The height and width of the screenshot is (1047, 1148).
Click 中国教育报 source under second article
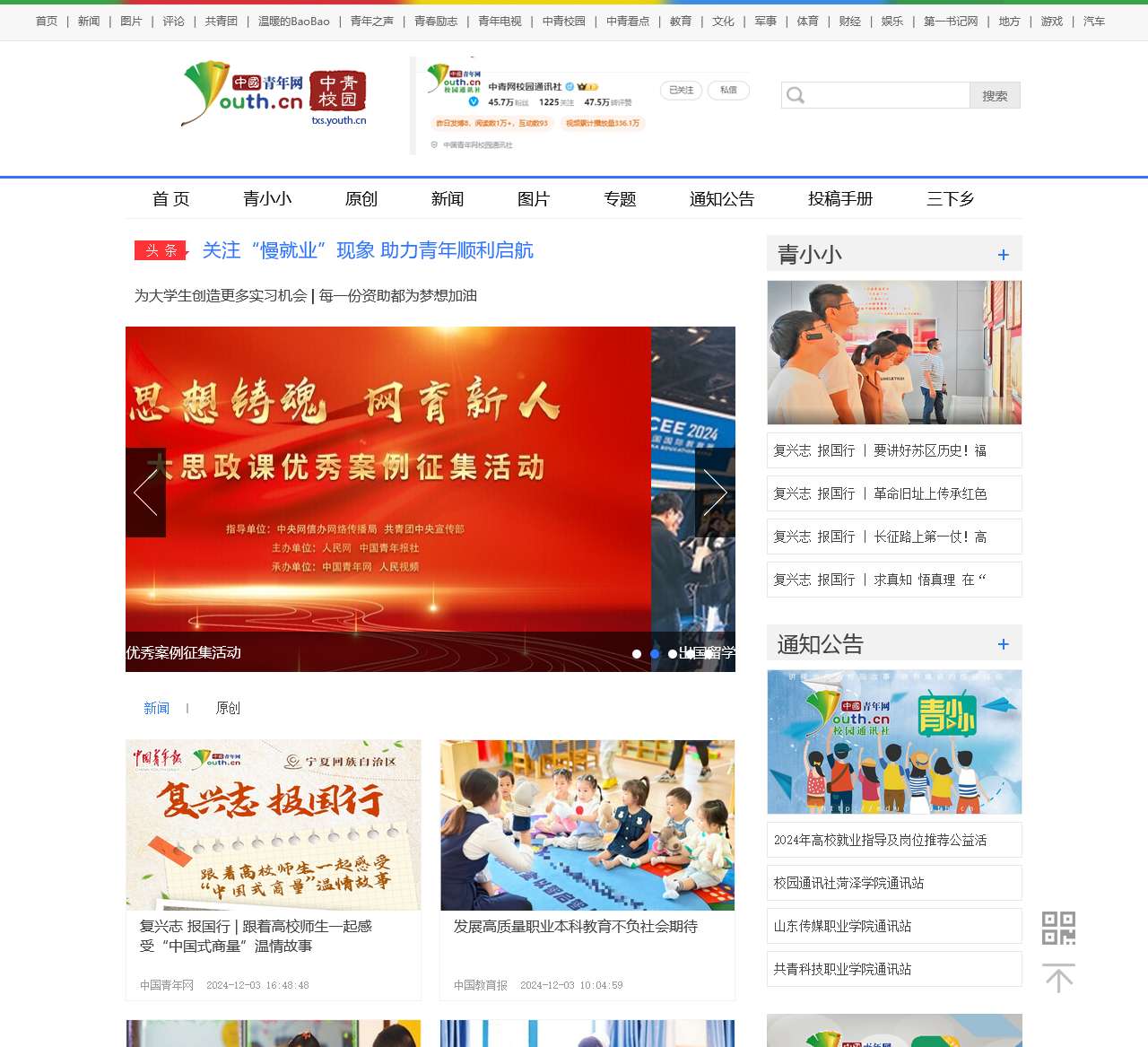pyautogui.click(x=481, y=985)
